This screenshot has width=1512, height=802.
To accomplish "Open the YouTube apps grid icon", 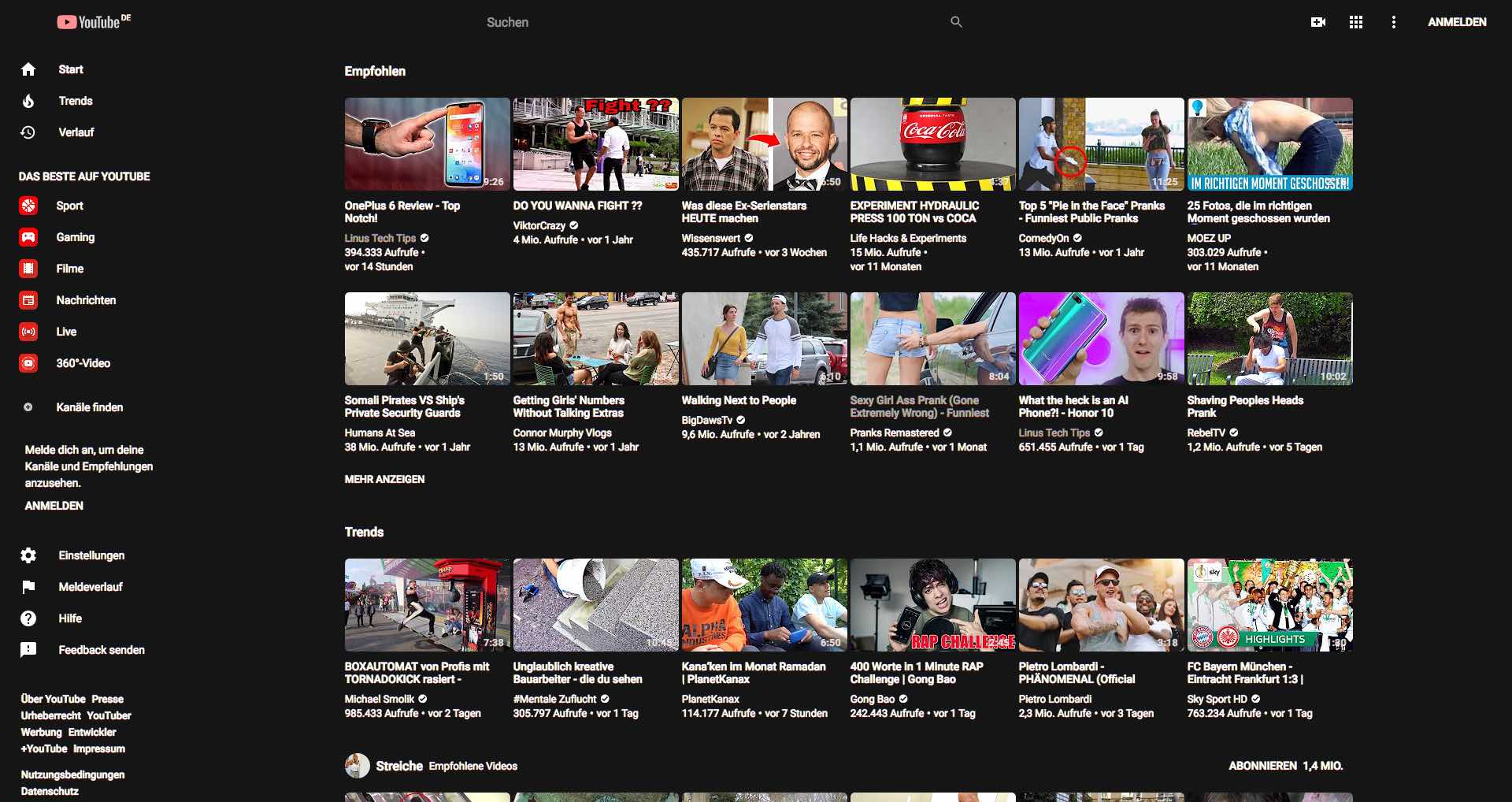I will pos(1356,22).
